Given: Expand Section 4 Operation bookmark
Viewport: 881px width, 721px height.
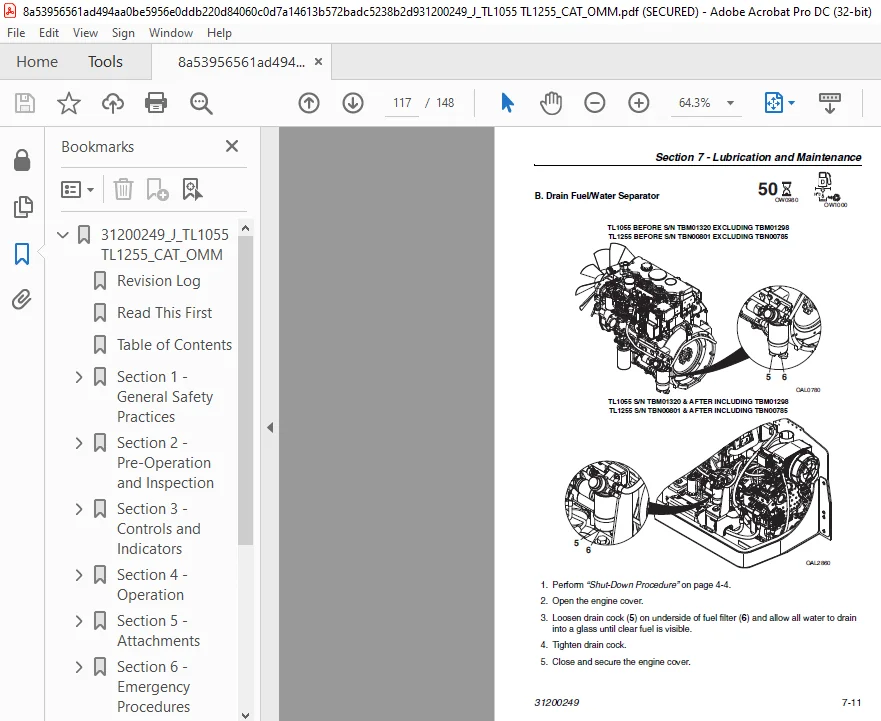Looking at the screenshot, I should pos(79,575).
